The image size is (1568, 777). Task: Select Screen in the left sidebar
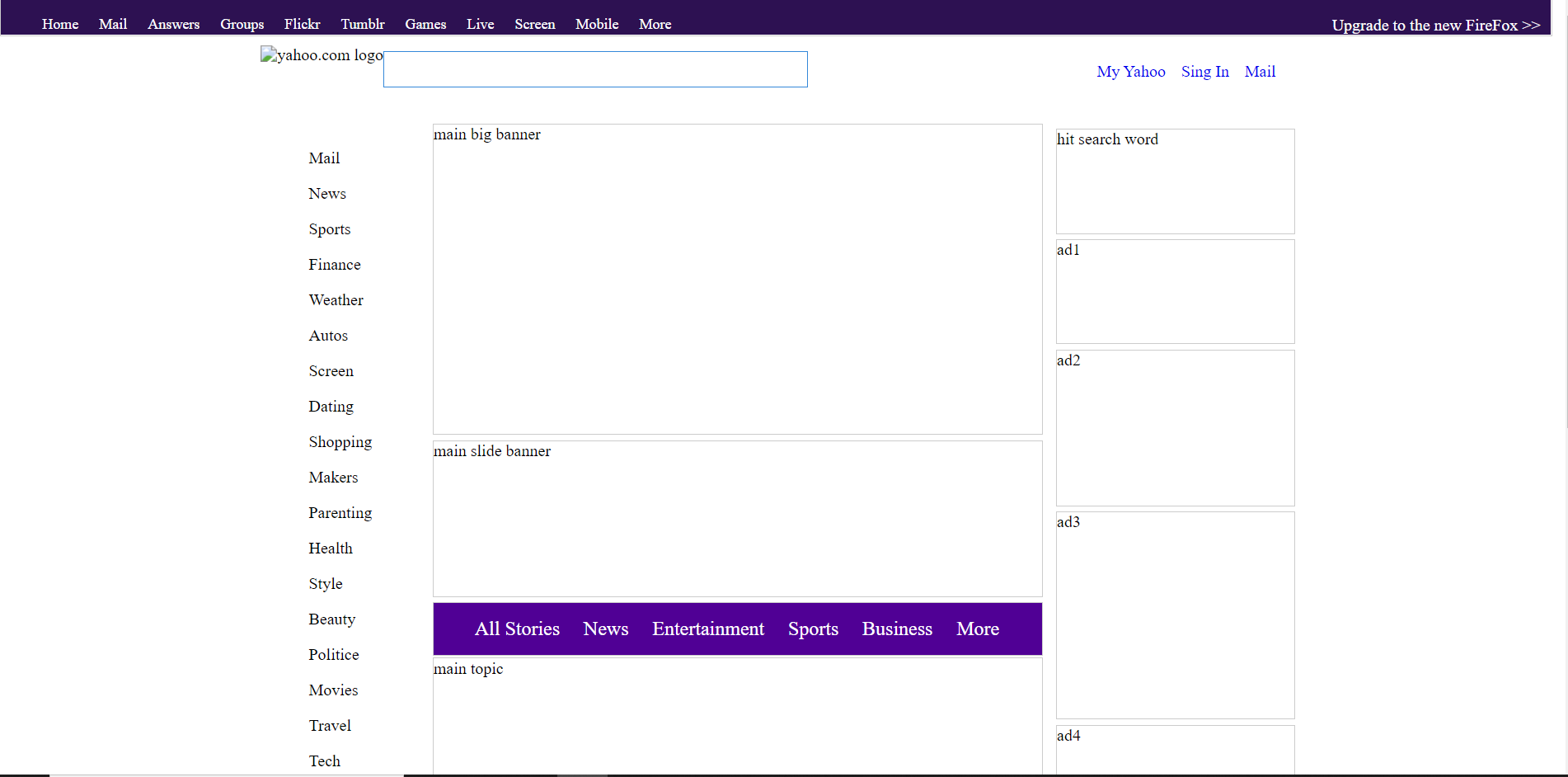tap(331, 371)
